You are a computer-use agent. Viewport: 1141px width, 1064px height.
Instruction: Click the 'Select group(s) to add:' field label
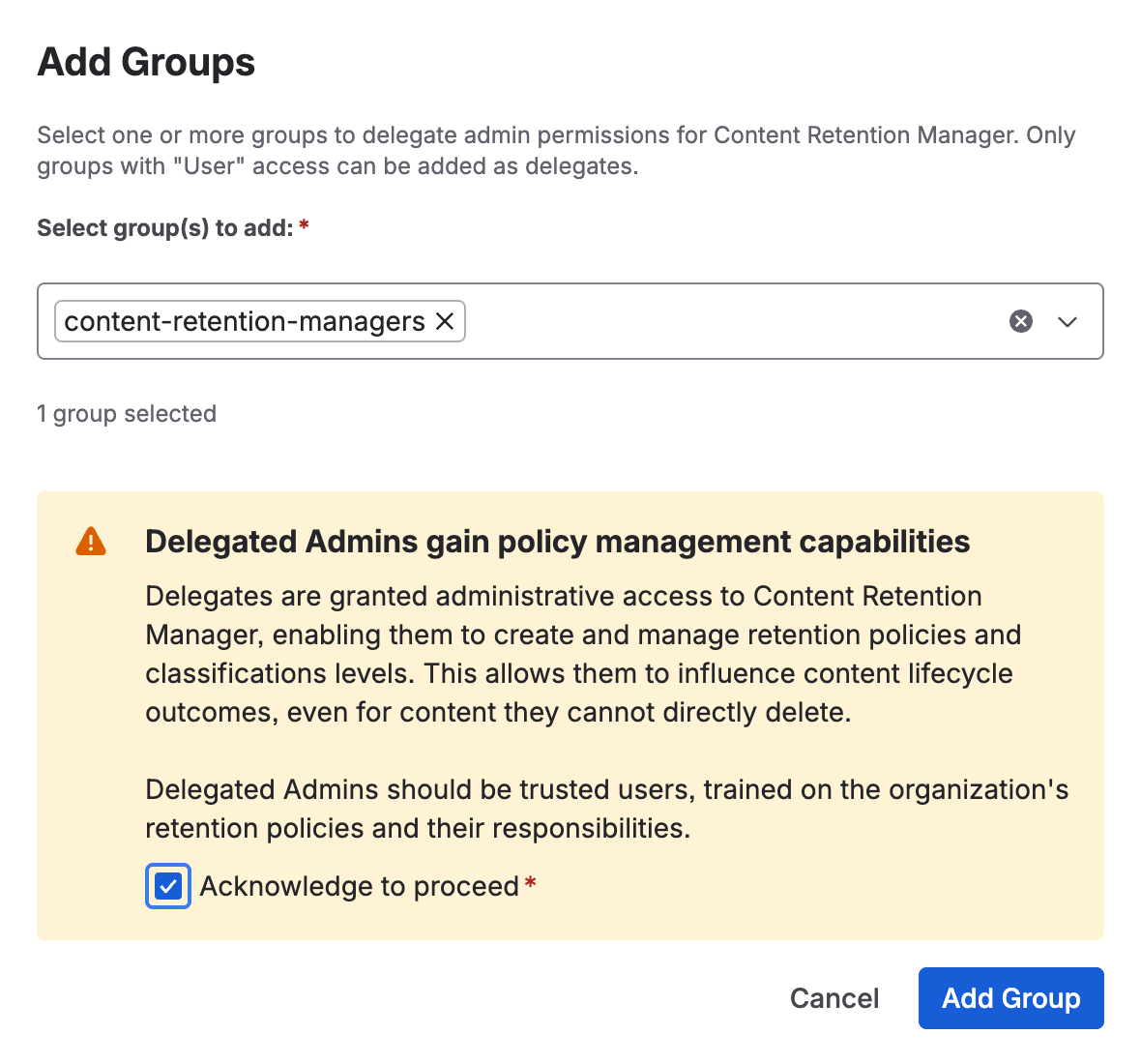click(164, 228)
